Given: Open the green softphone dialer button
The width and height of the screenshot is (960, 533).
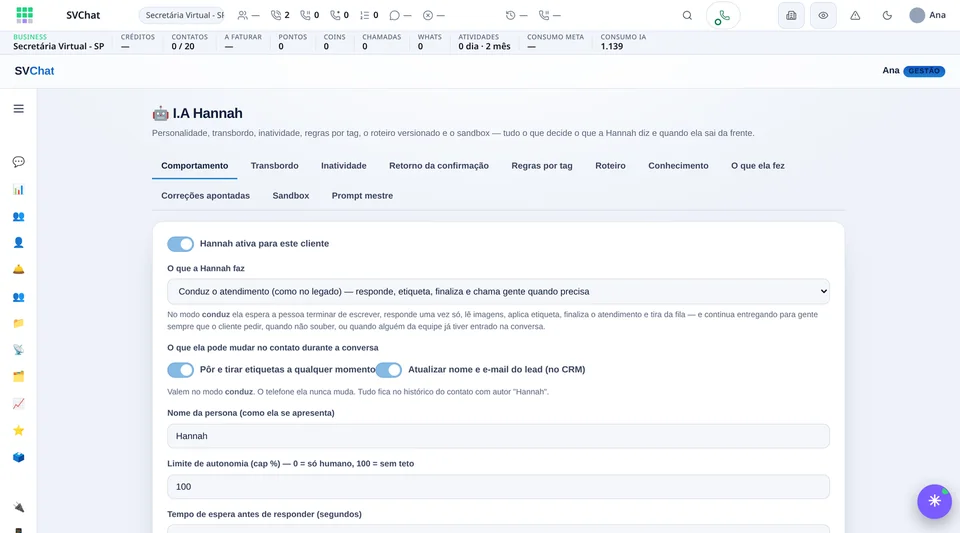Looking at the screenshot, I should (722, 16).
